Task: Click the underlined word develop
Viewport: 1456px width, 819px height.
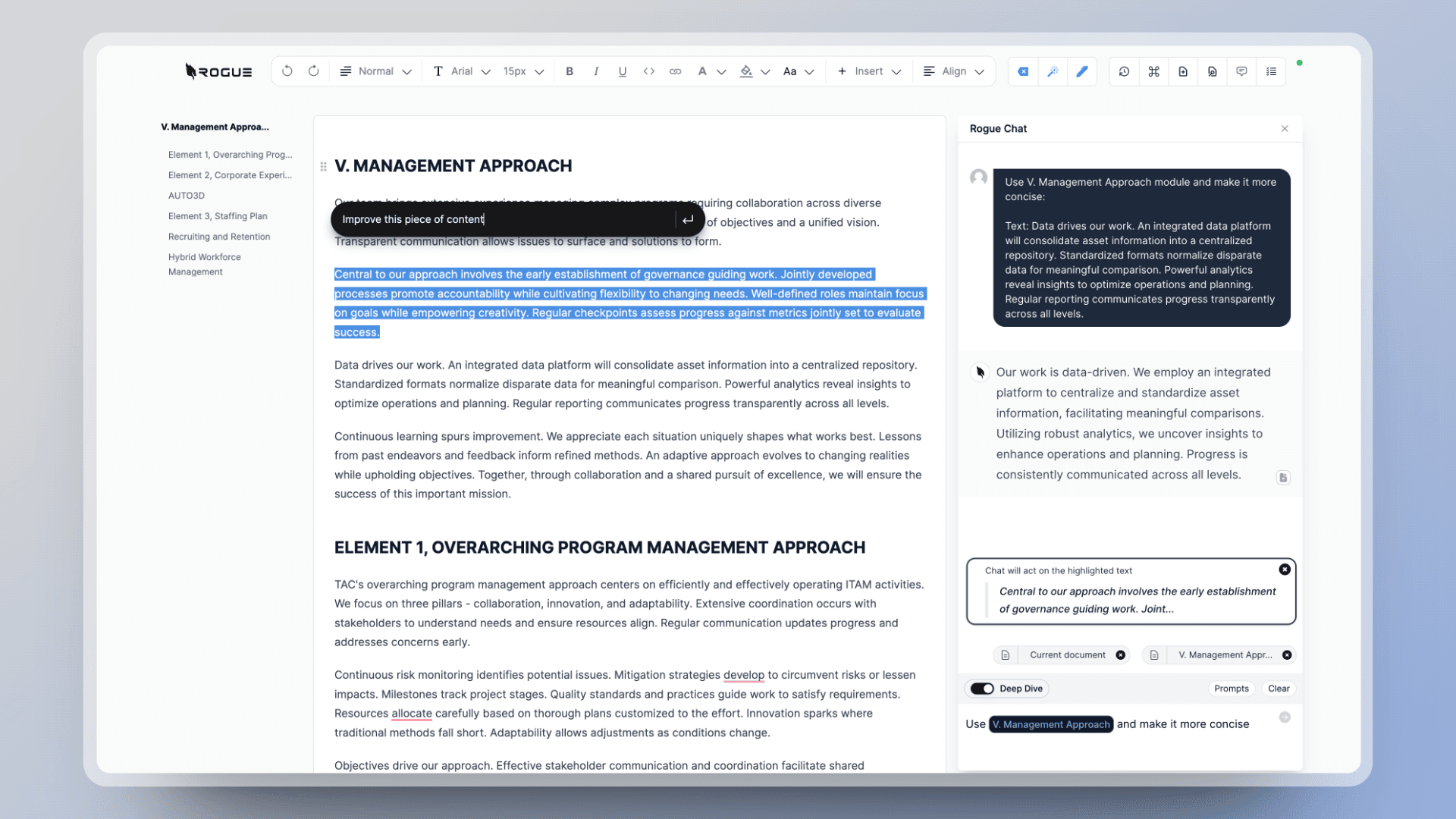Action: pos(744,675)
